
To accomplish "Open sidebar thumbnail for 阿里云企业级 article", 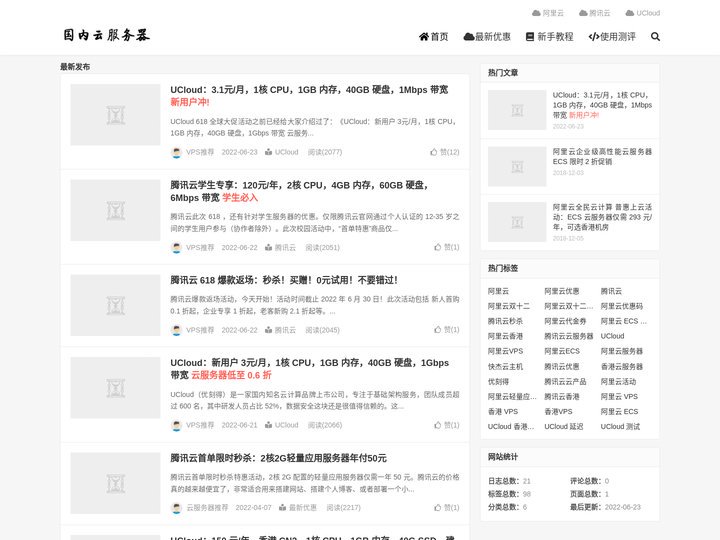I will [517, 167].
